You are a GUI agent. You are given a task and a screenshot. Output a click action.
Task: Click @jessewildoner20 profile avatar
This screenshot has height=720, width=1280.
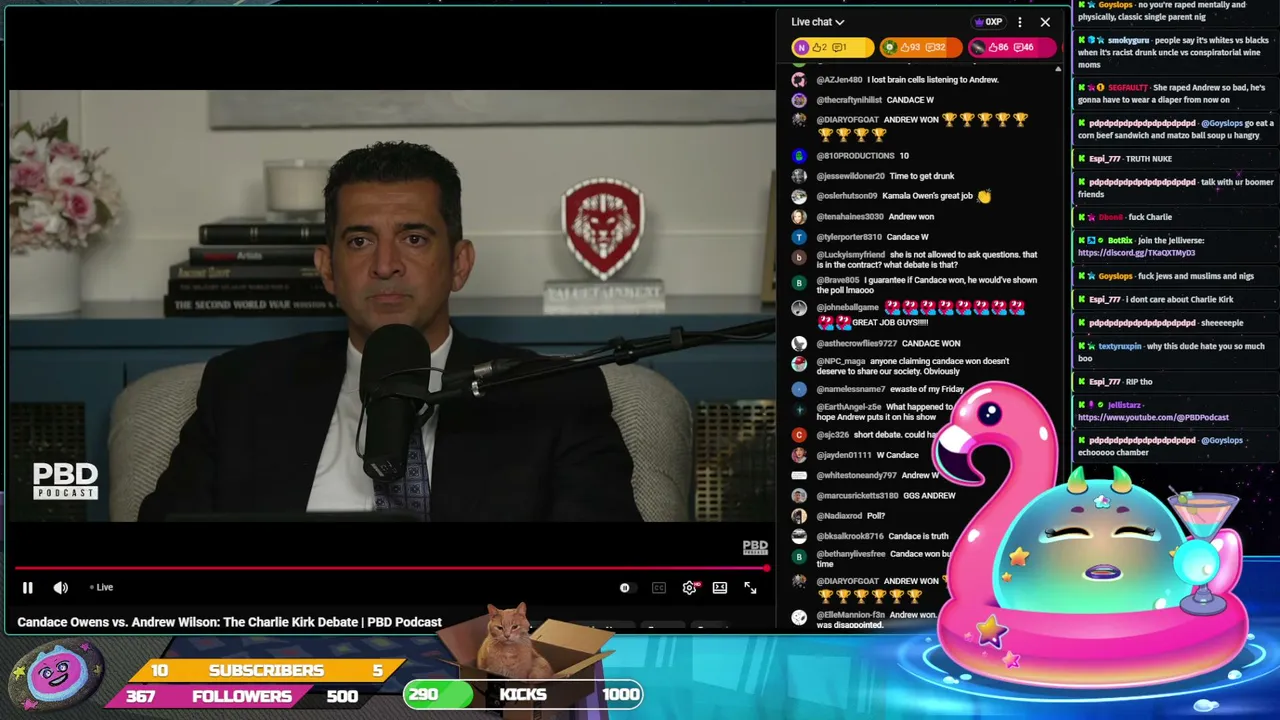click(x=799, y=176)
